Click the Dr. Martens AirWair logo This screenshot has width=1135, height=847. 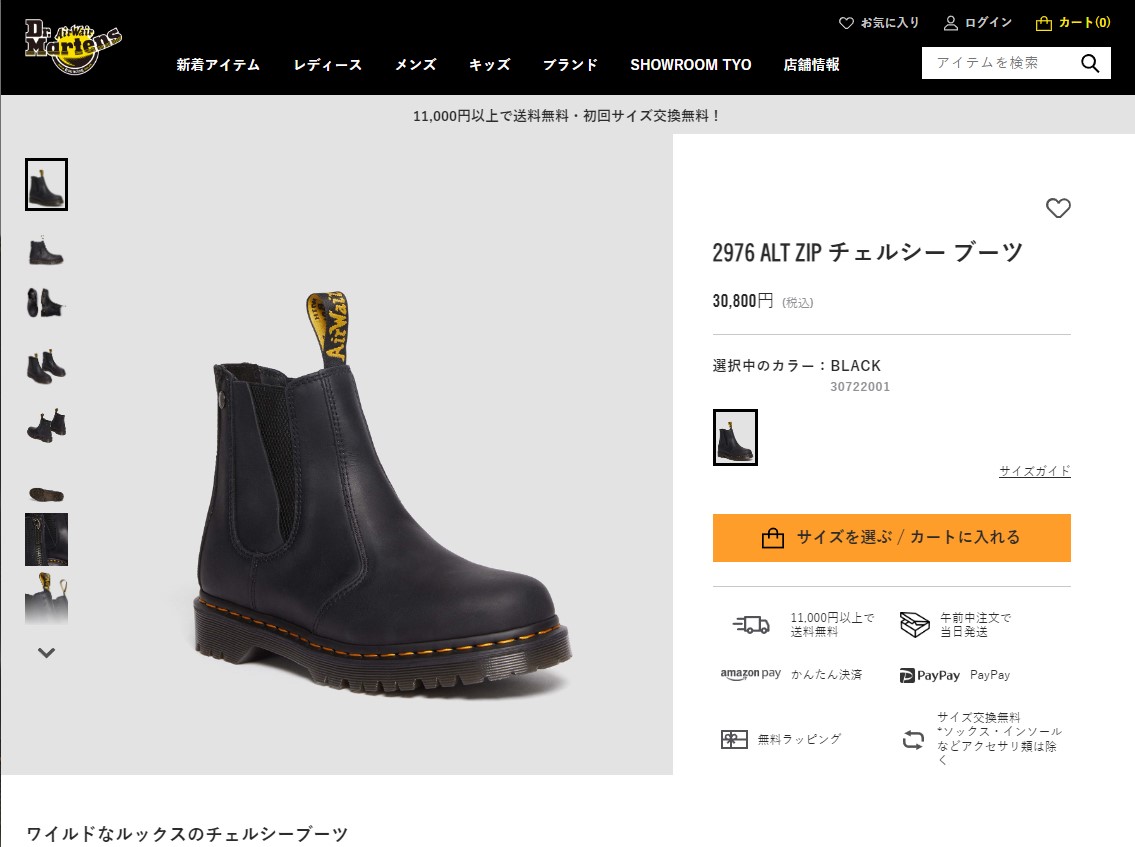coord(73,48)
